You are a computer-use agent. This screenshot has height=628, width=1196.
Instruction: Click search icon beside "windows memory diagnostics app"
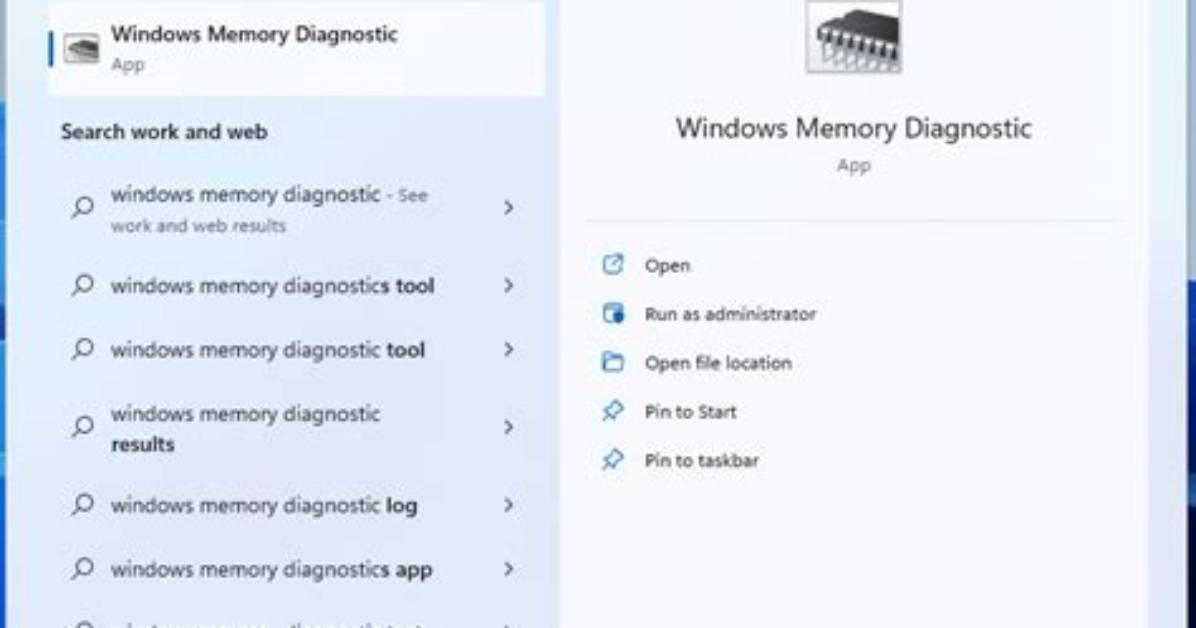pos(82,568)
